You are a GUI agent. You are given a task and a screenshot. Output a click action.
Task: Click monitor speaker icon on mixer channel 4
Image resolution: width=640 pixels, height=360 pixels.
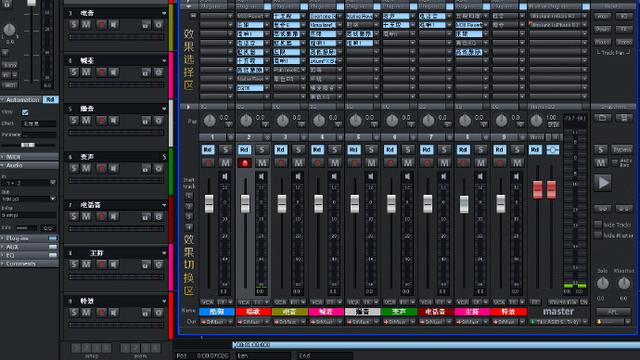pyautogui.click(x=334, y=177)
